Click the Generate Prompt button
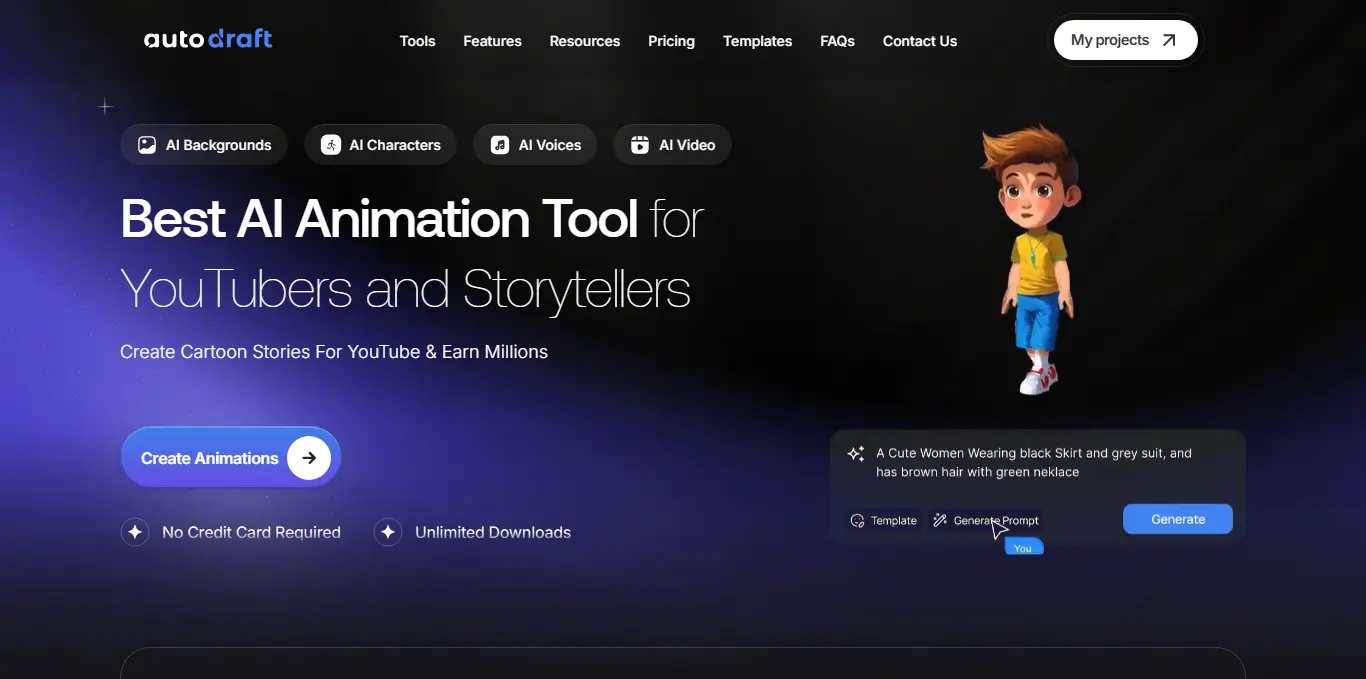The image size is (1366, 679). pyautogui.click(x=986, y=520)
